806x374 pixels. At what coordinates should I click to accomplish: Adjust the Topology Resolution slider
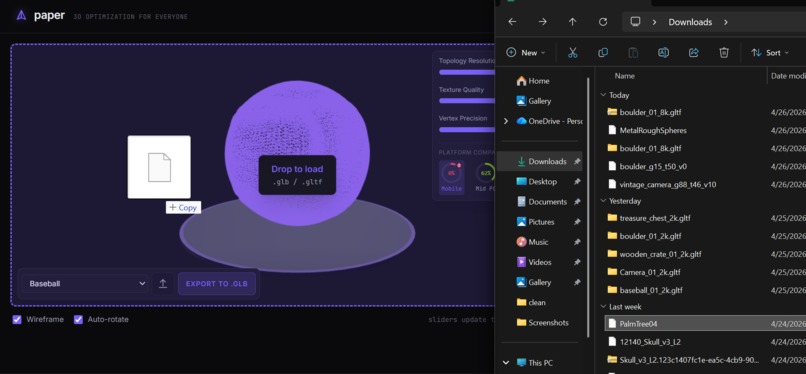click(466, 72)
